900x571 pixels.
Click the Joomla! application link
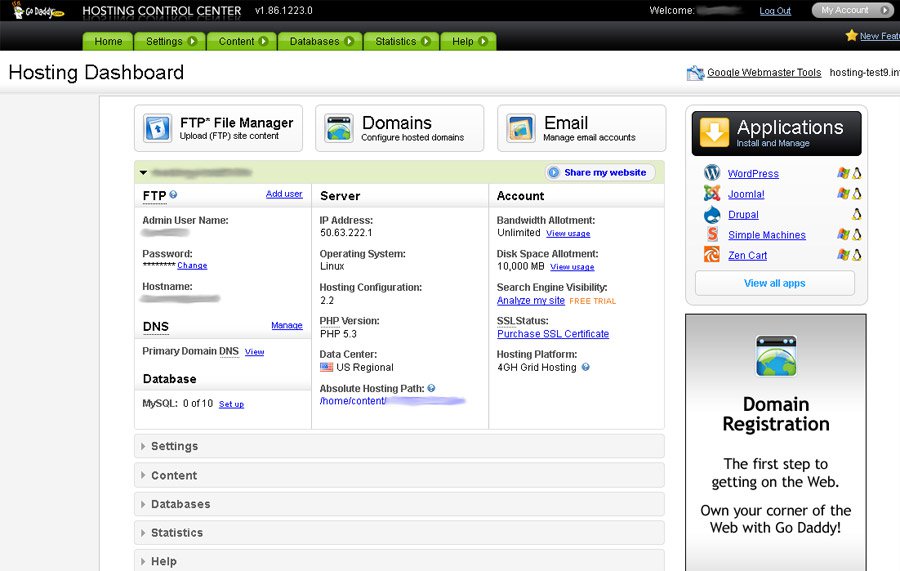coord(746,194)
